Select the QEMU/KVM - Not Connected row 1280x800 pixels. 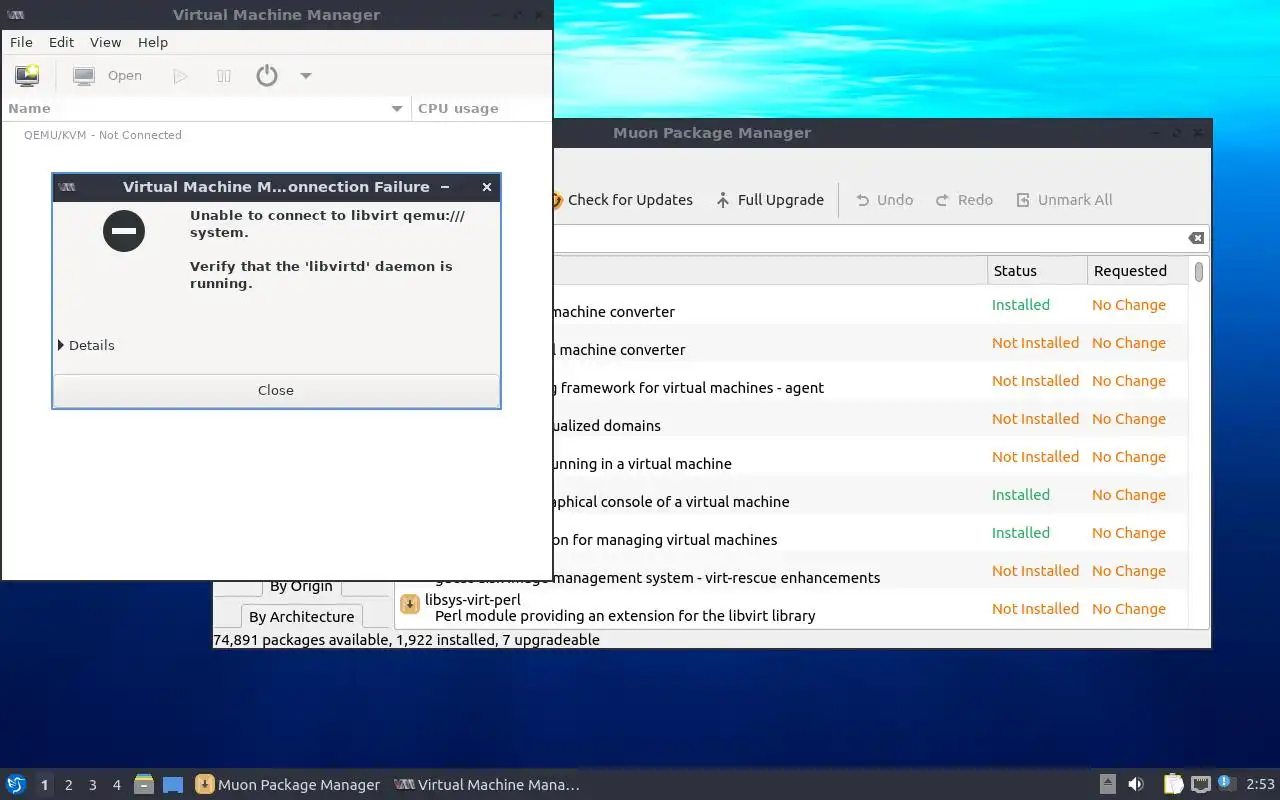click(x=276, y=135)
